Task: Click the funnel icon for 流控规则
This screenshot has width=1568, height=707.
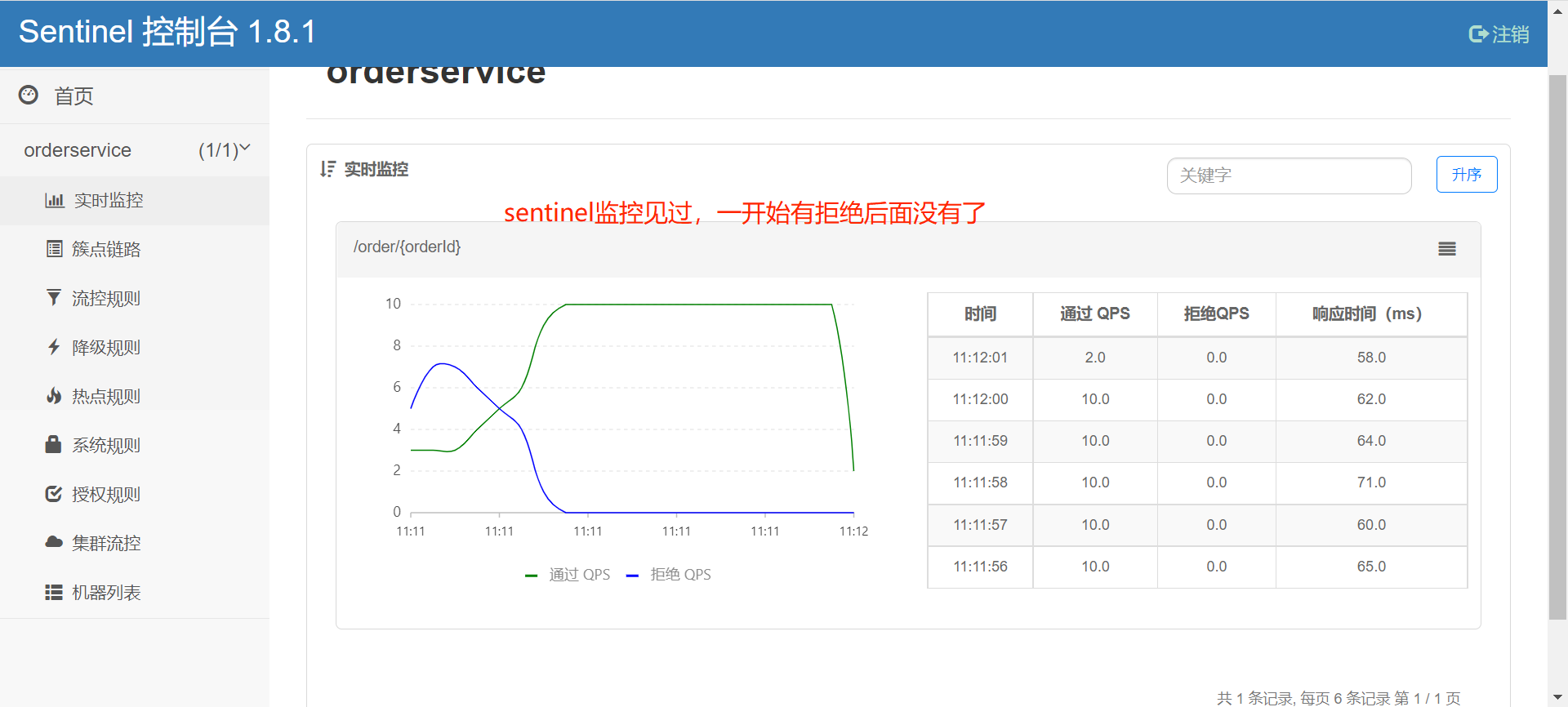Action: click(54, 298)
